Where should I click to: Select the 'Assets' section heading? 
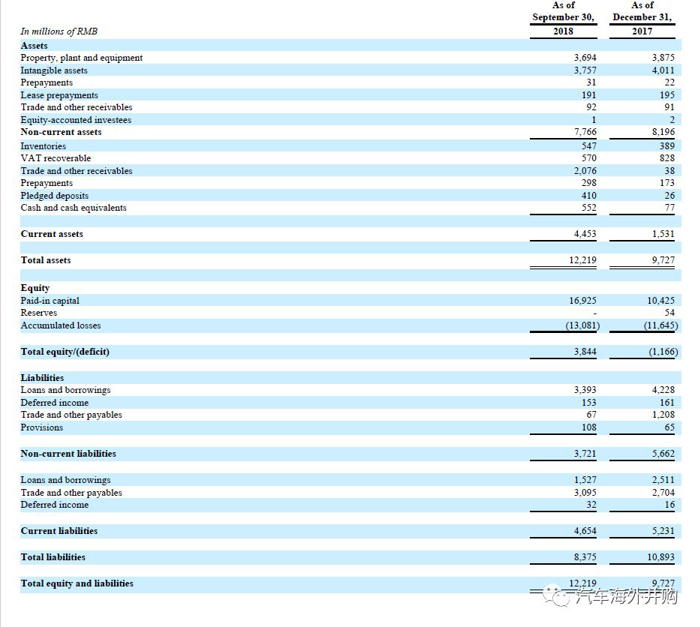click(34, 46)
